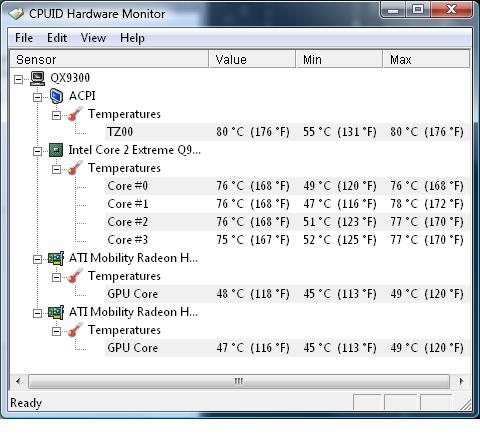The height and width of the screenshot is (440, 480).
Task: Click the horizontal scrollbar right arrow
Action: pos(461,381)
